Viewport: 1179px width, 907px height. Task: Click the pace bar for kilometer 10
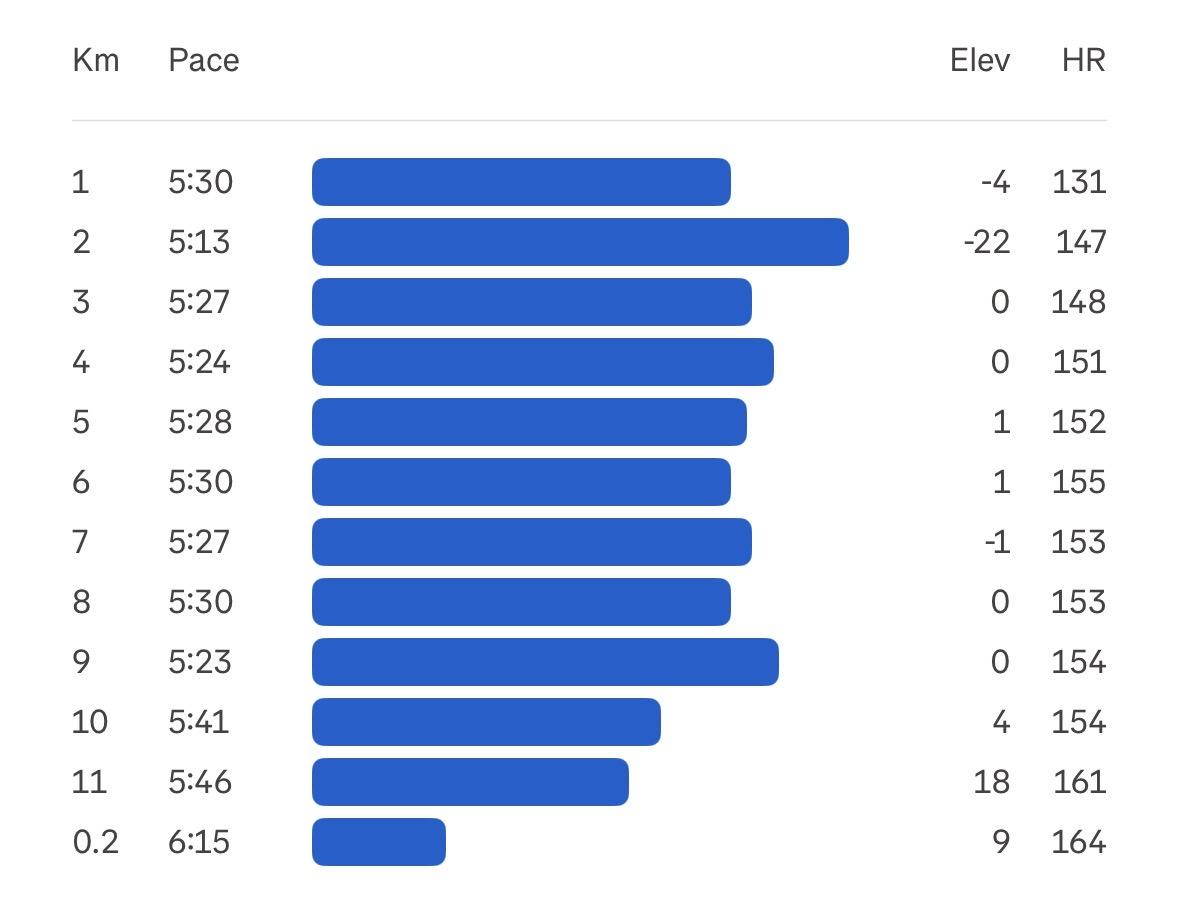[486, 722]
